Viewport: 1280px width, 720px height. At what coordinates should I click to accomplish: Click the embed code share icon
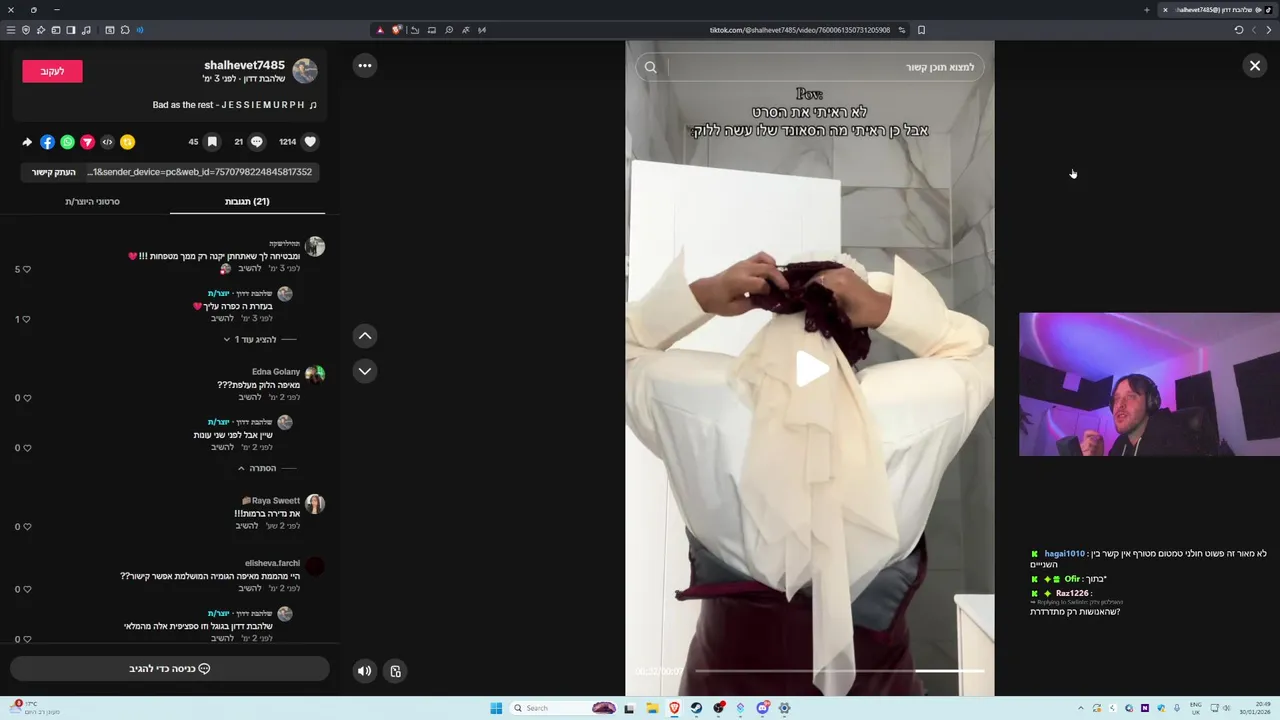point(107,142)
